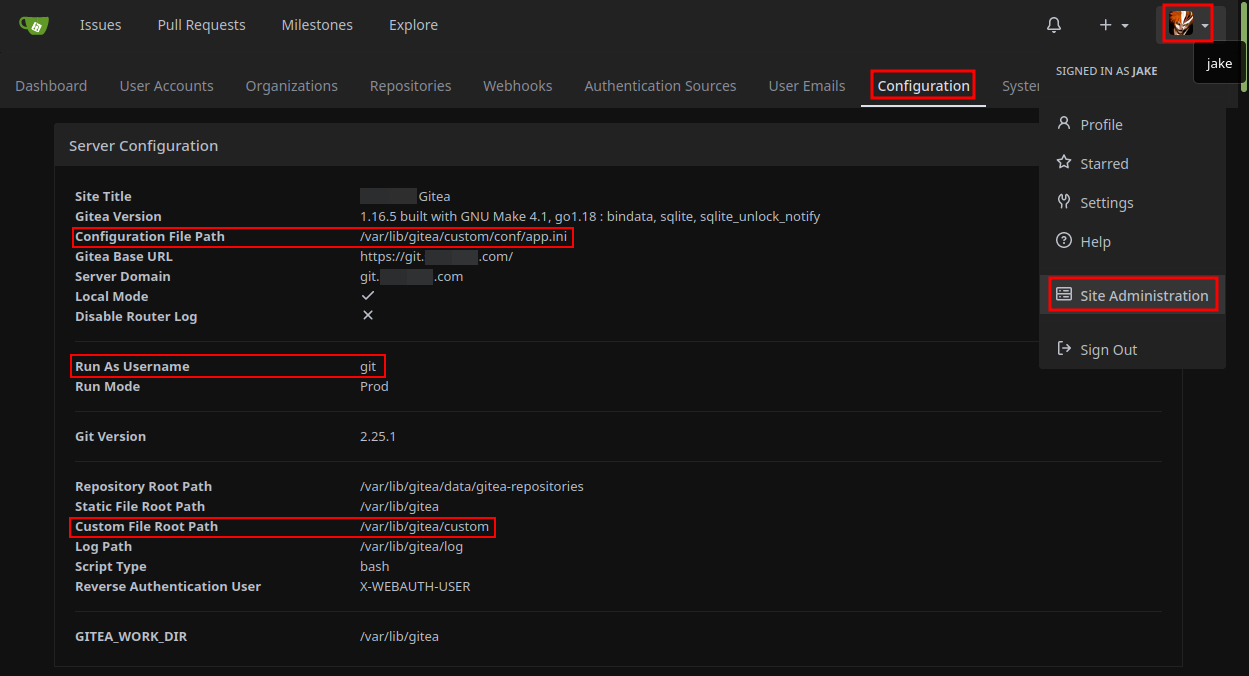Choose Starred from user menu
Image resolution: width=1249 pixels, height=676 pixels.
(1132, 163)
